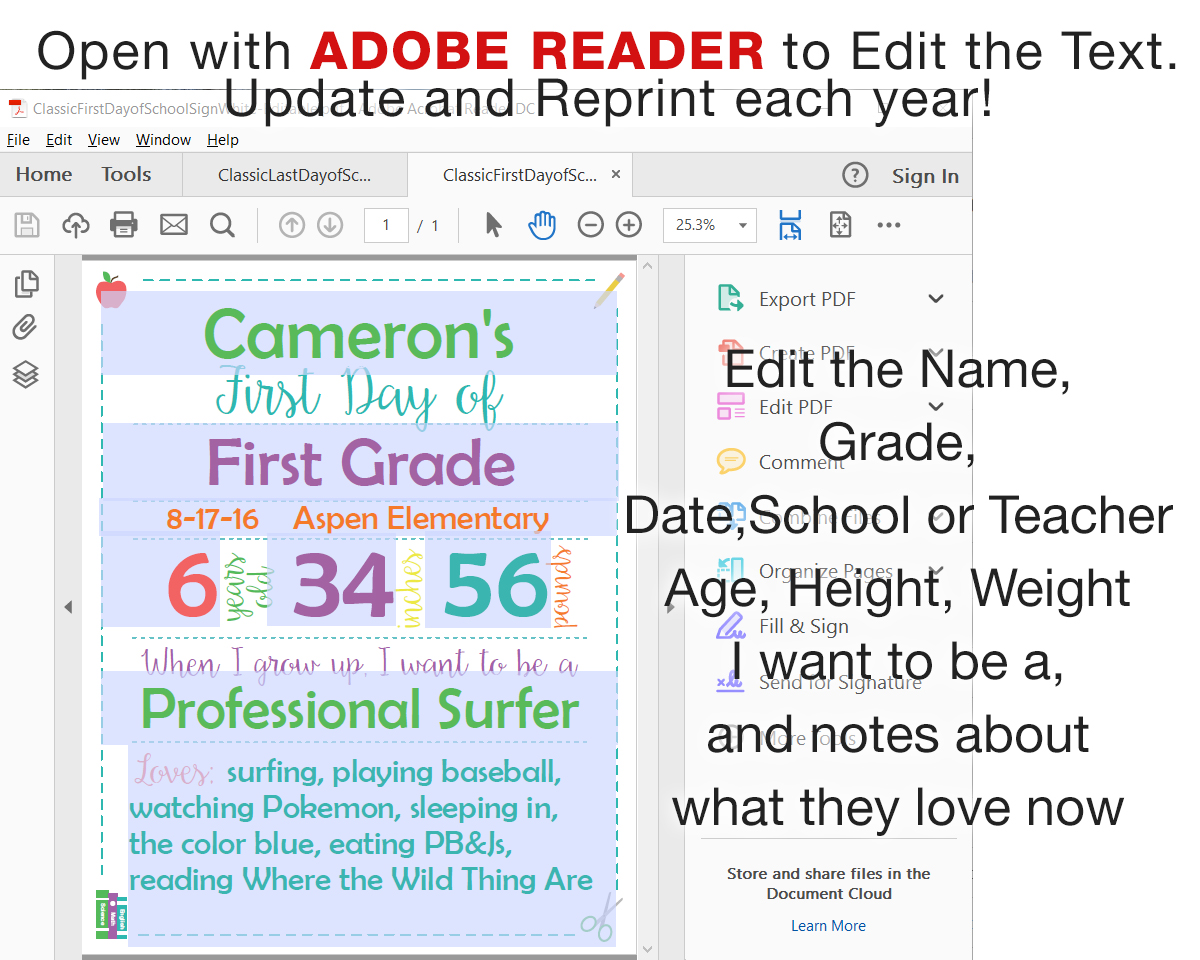Open the more tools ellipsis menu
1200x960 pixels.
(x=889, y=225)
